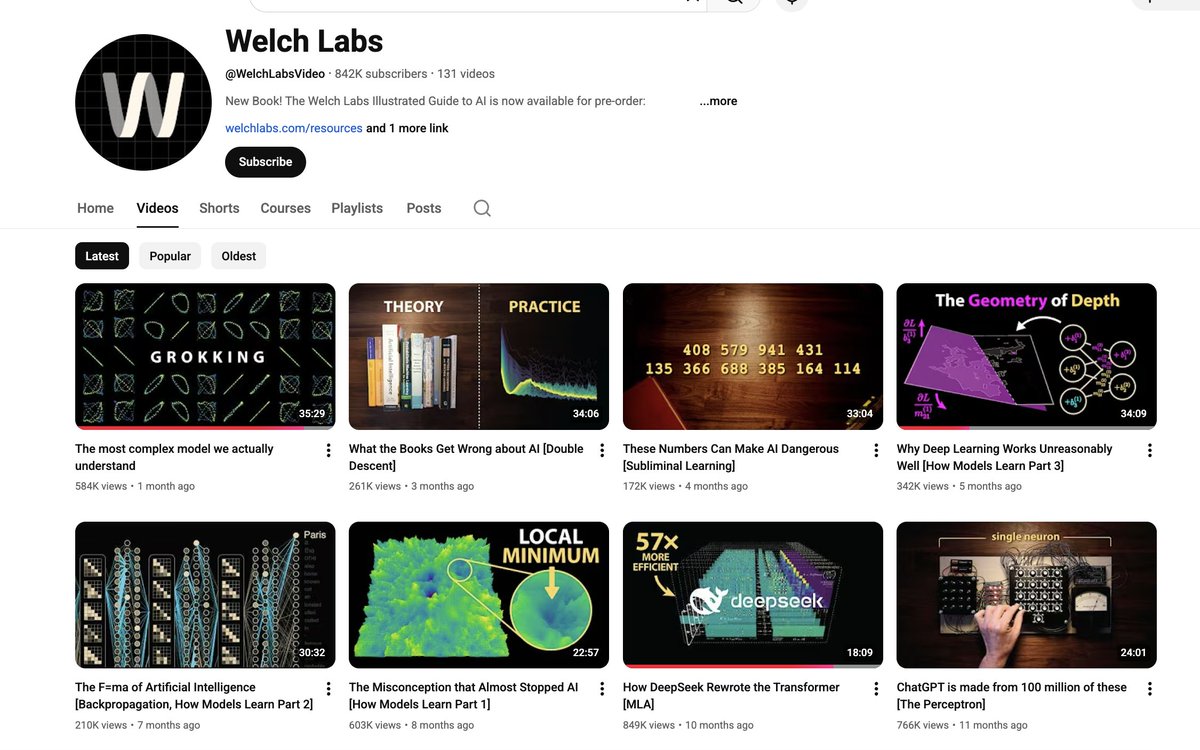Open 'The most complex model we actually understand' title
The height and width of the screenshot is (750, 1200).
tap(174, 457)
